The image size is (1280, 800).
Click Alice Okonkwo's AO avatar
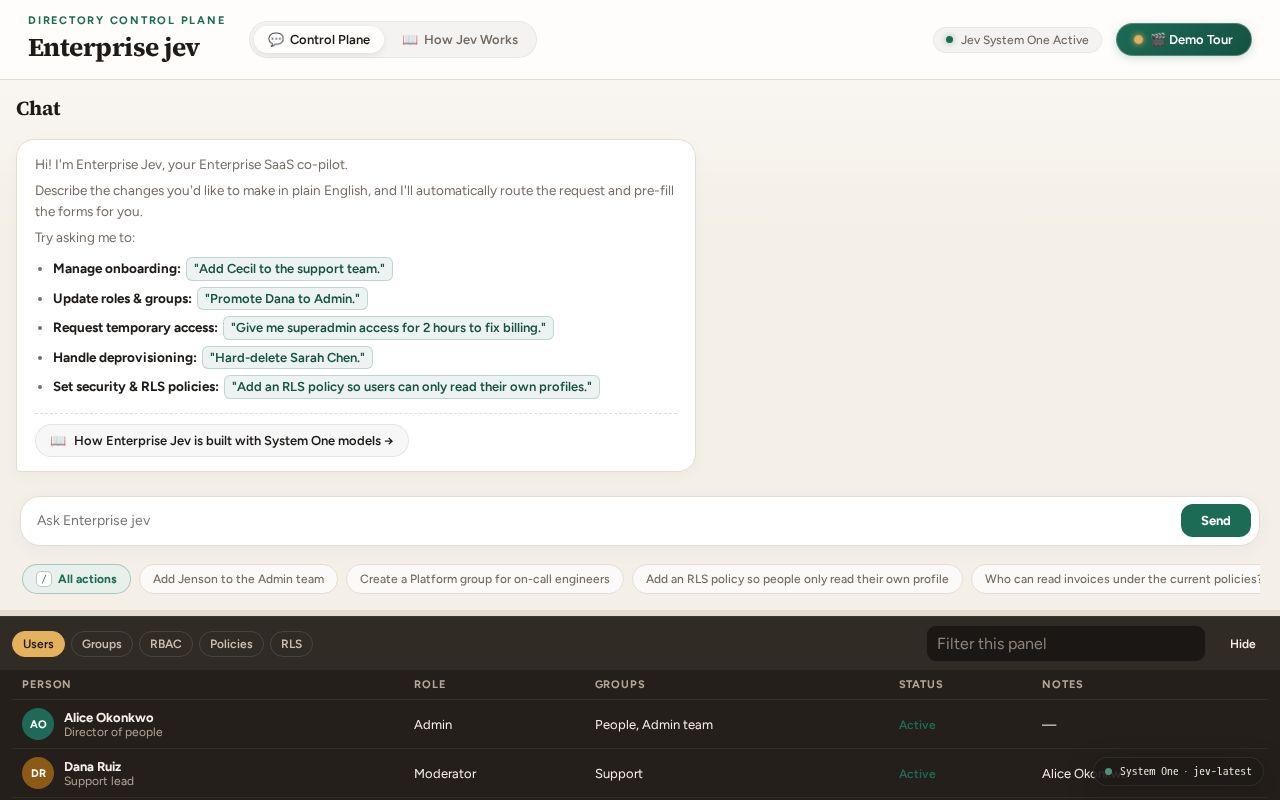(38, 724)
